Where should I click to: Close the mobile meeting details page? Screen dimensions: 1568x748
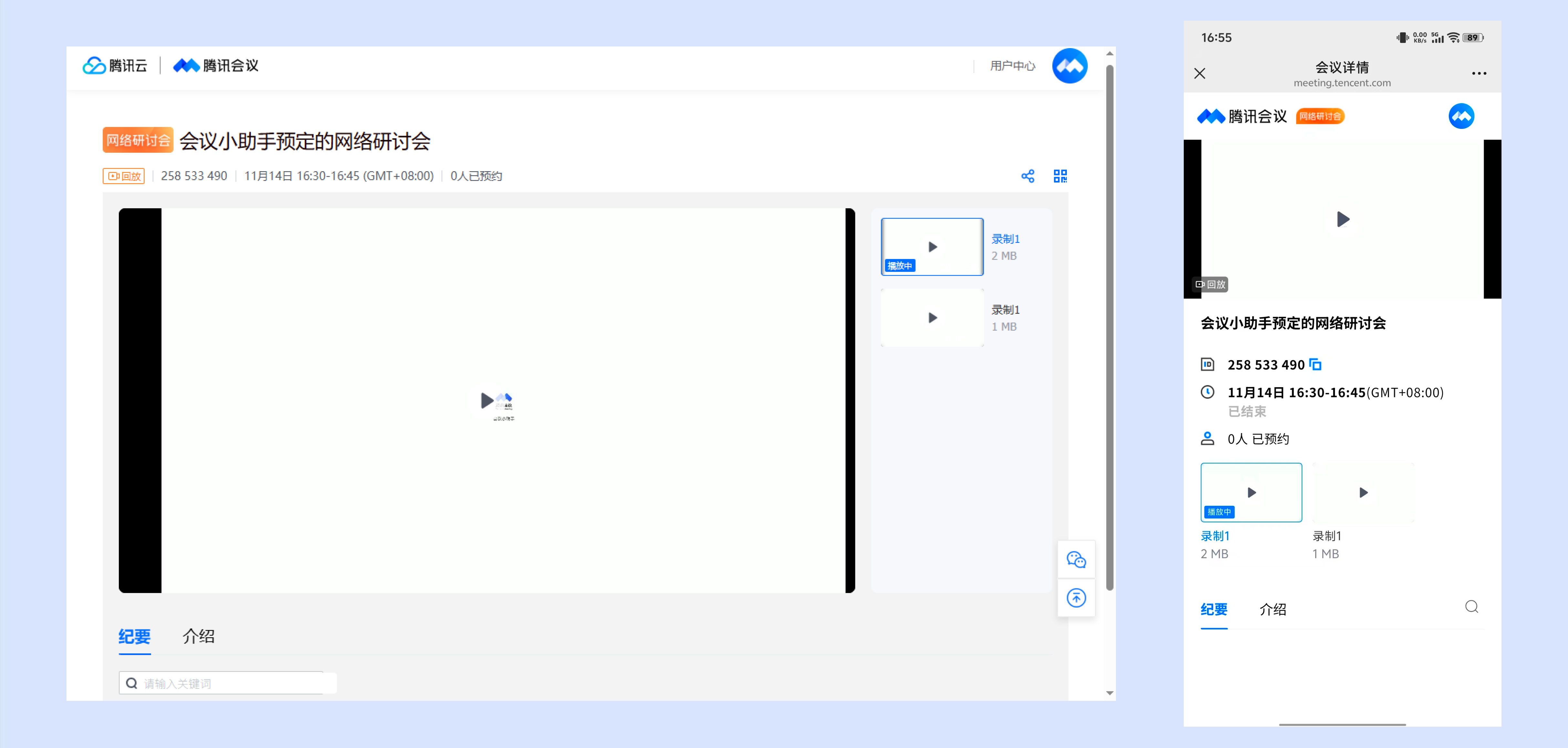(x=1200, y=74)
